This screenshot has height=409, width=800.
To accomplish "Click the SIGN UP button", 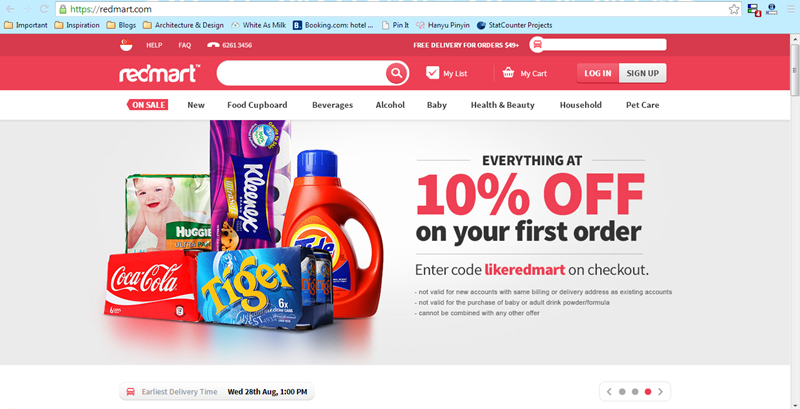I will 643,73.
